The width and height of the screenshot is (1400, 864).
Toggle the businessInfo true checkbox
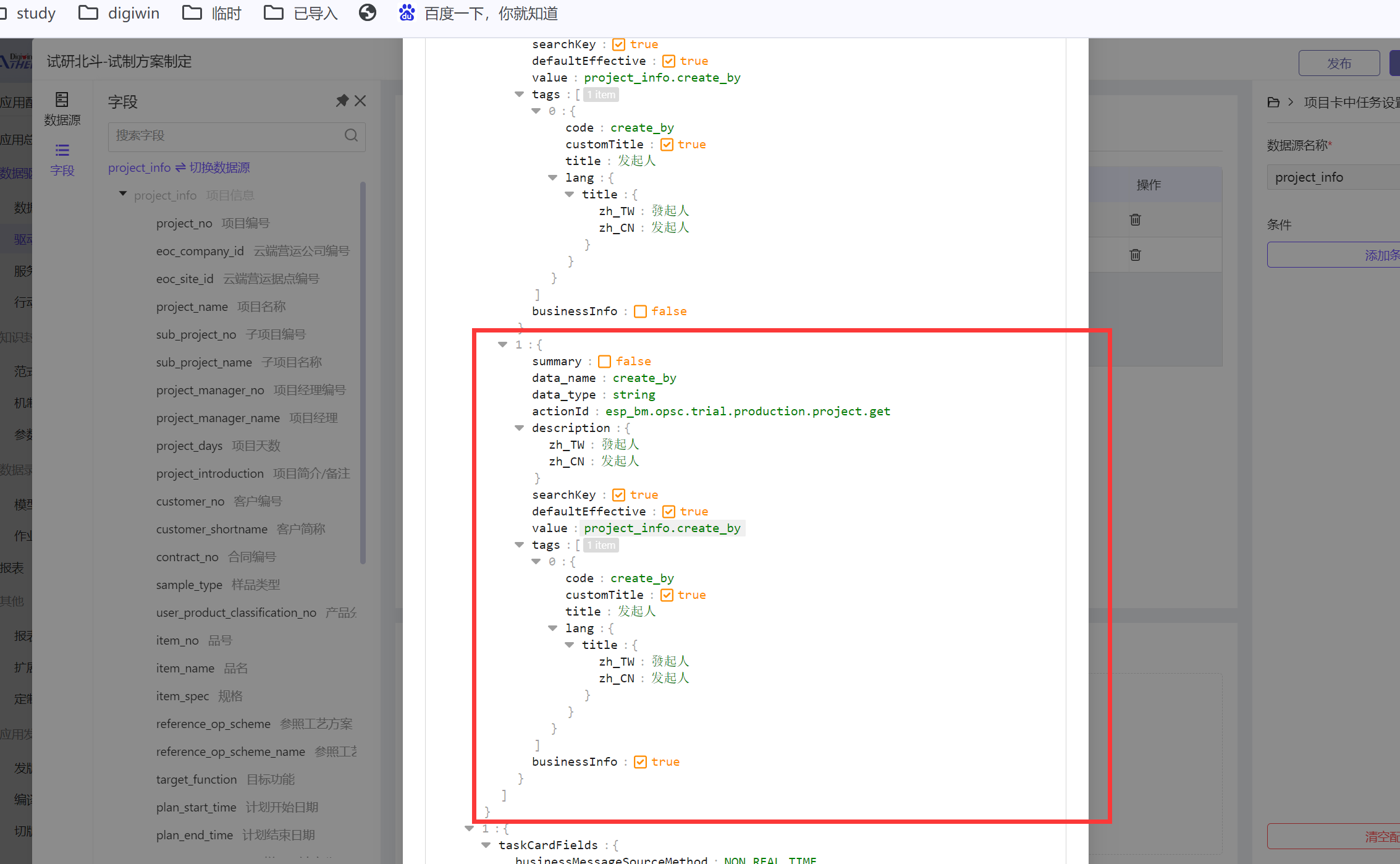pos(640,762)
